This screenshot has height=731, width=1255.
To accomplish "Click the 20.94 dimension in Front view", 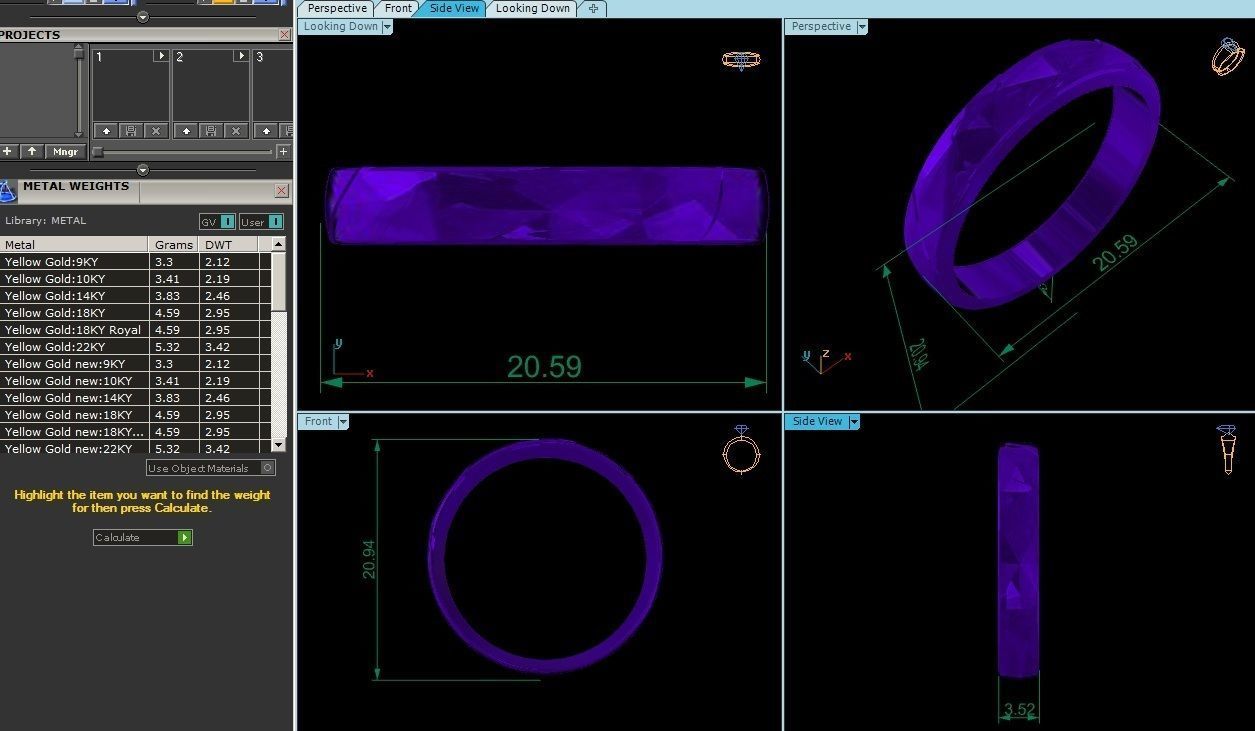I will (x=368, y=560).
